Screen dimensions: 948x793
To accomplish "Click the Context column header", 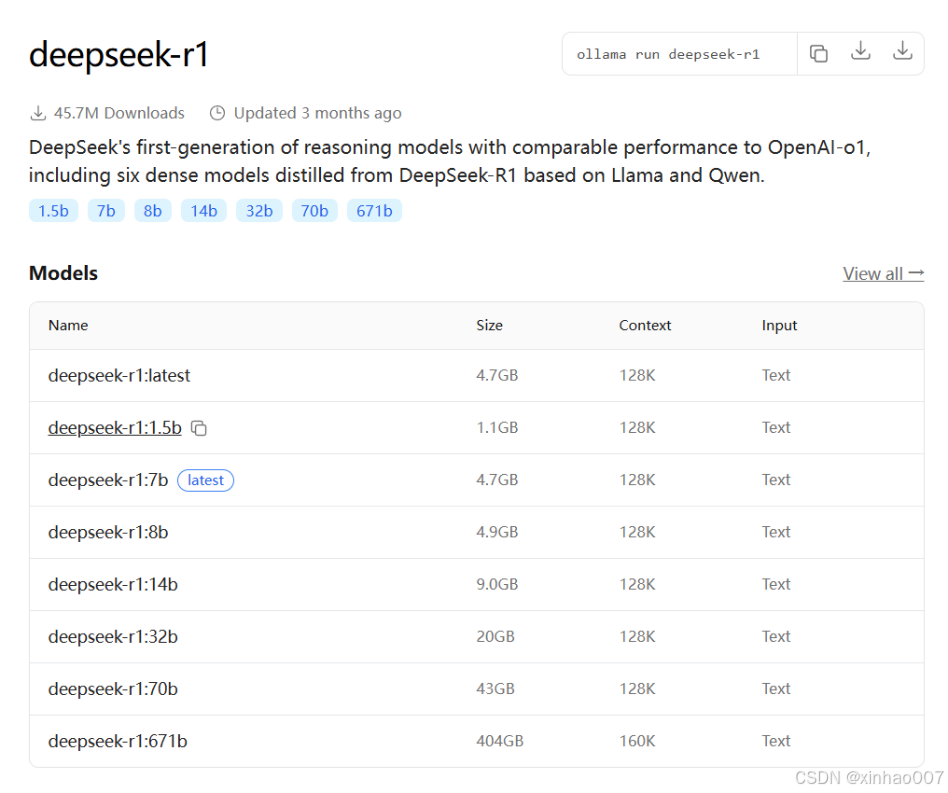I will 644,325.
